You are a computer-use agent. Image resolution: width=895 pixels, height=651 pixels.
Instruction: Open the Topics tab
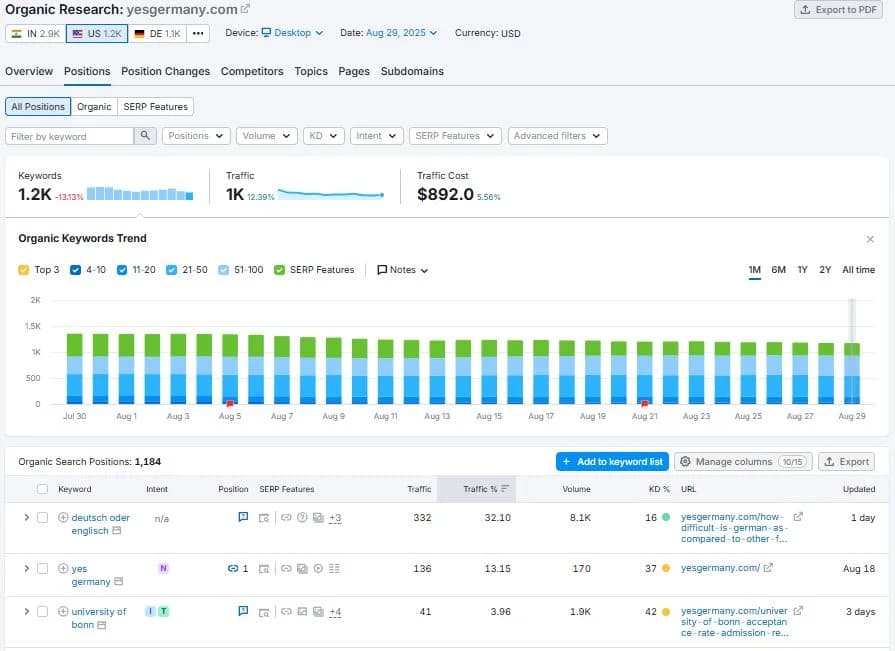(x=311, y=71)
